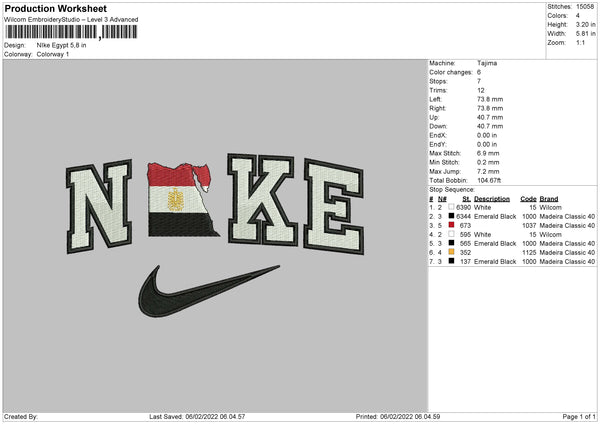Click the 'N#' column header
Screen dimensions: 600x424
pyautogui.click(x=442, y=199)
